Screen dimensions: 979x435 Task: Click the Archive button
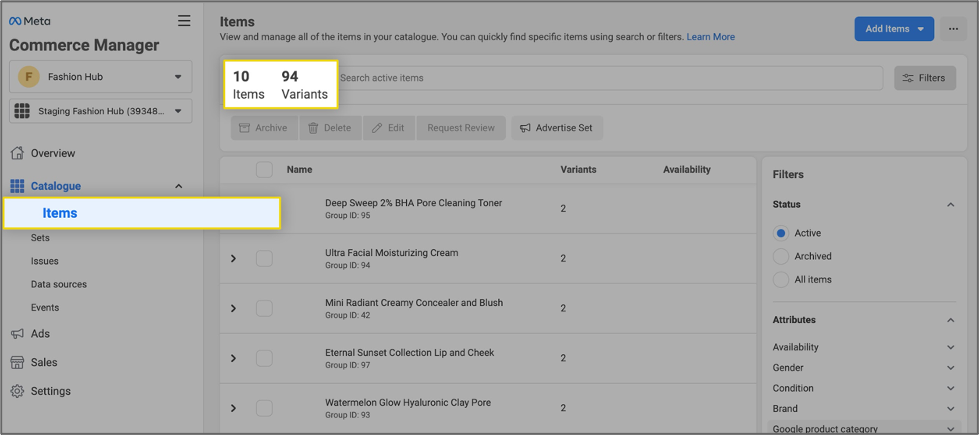click(265, 128)
